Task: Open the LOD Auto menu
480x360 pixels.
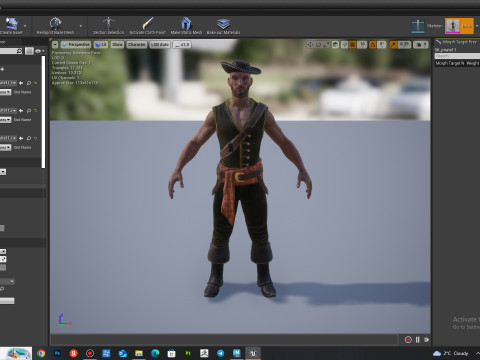Action: (x=160, y=45)
